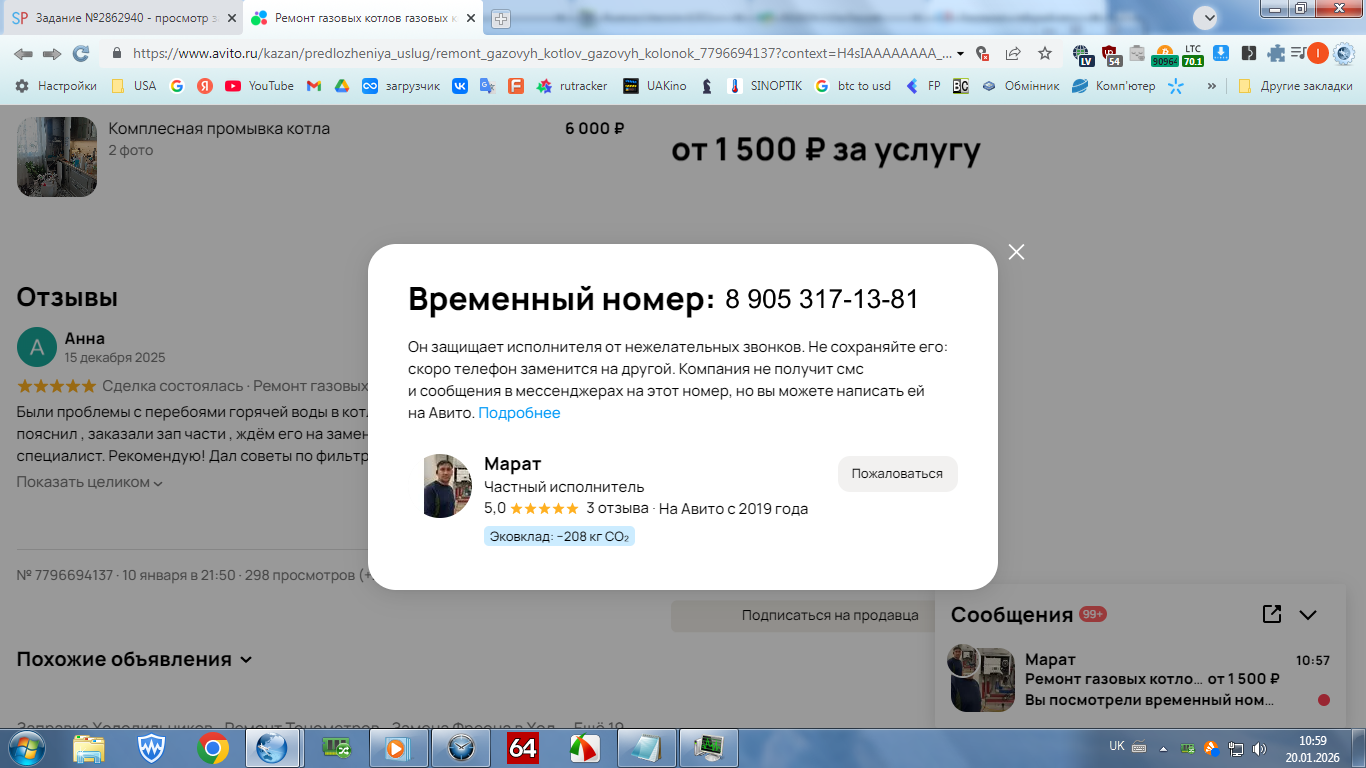Collapse 'Похожие объявления' section chevron
The height and width of the screenshot is (768, 1366).
coord(247,660)
